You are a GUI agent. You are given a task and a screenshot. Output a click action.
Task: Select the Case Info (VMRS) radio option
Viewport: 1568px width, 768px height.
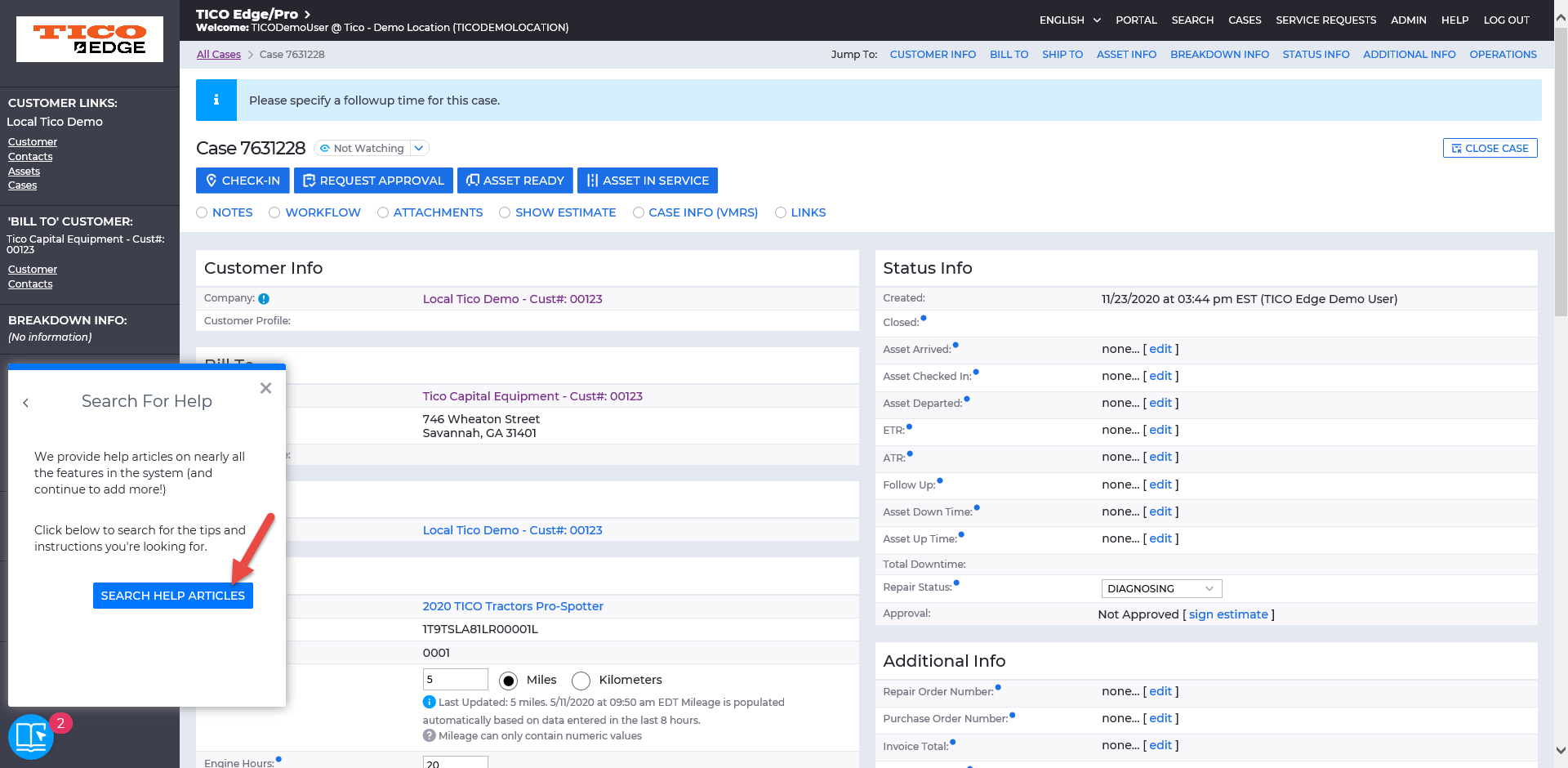tap(639, 212)
